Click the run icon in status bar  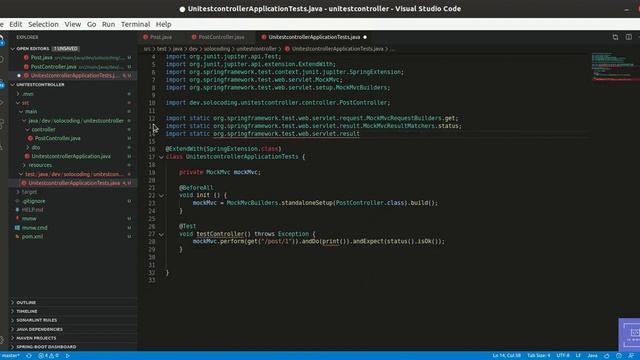pyautogui.click(x=68, y=356)
